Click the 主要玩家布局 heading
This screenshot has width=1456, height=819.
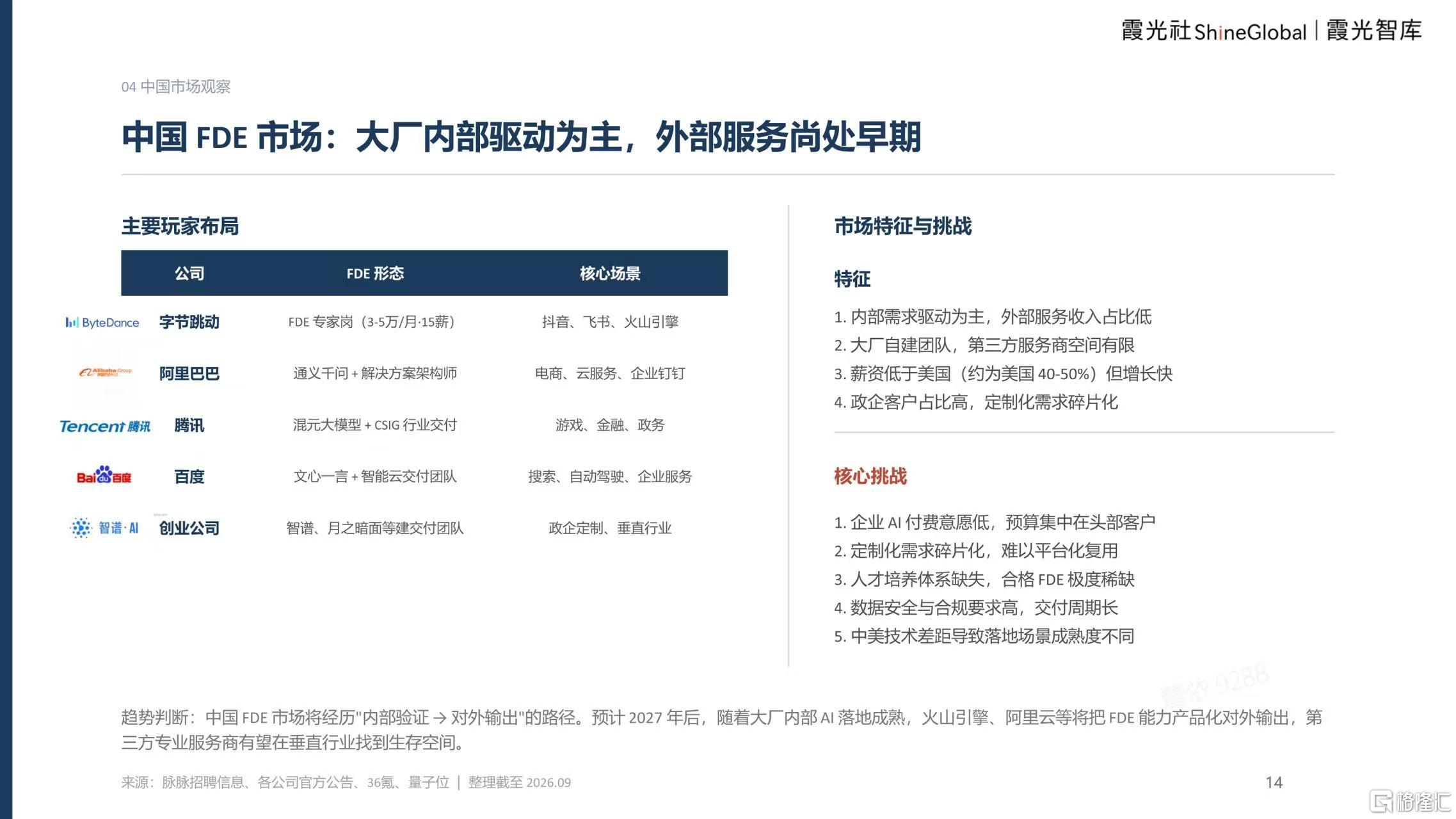point(180,226)
